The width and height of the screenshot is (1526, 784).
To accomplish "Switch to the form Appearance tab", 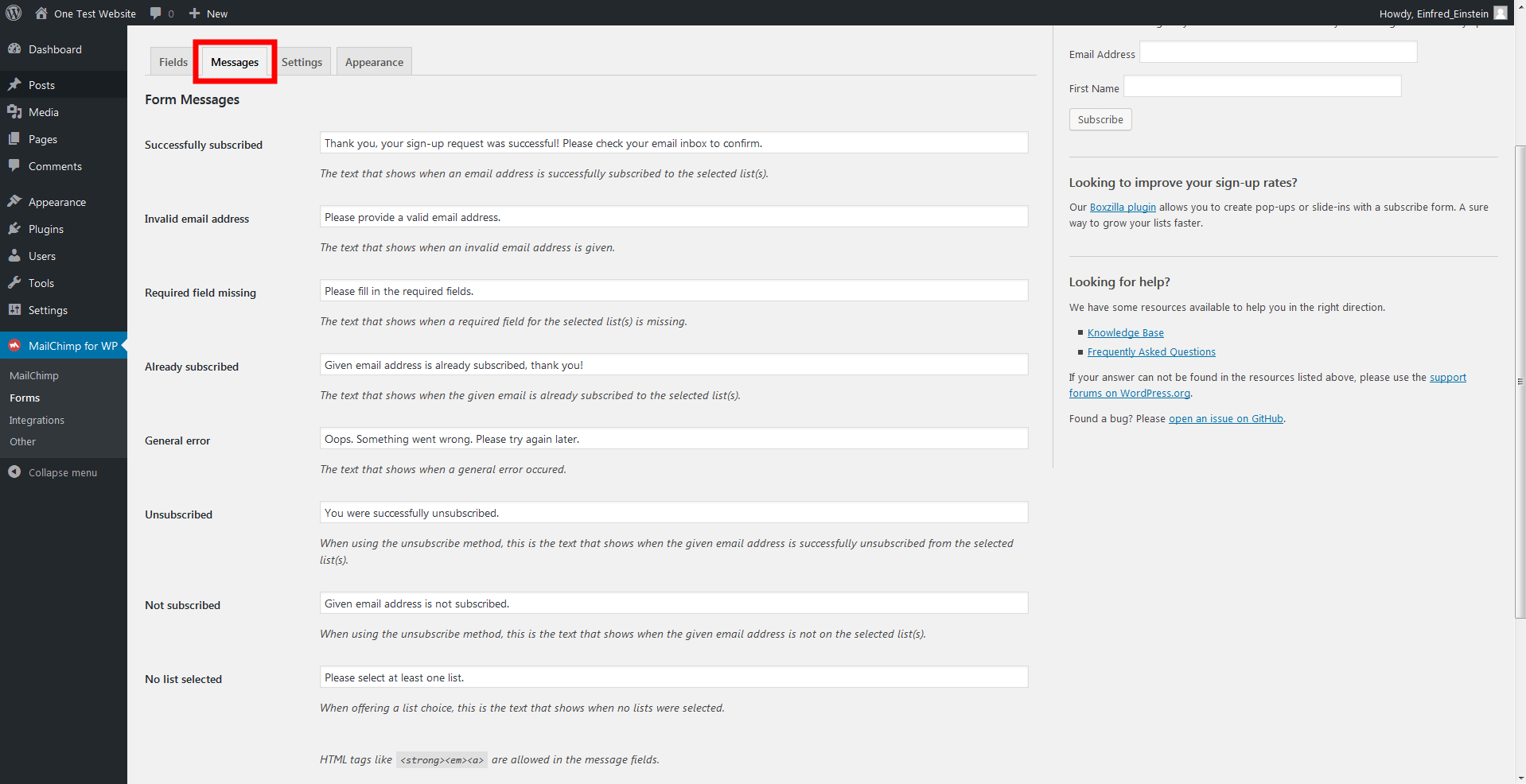I will point(374,62).
